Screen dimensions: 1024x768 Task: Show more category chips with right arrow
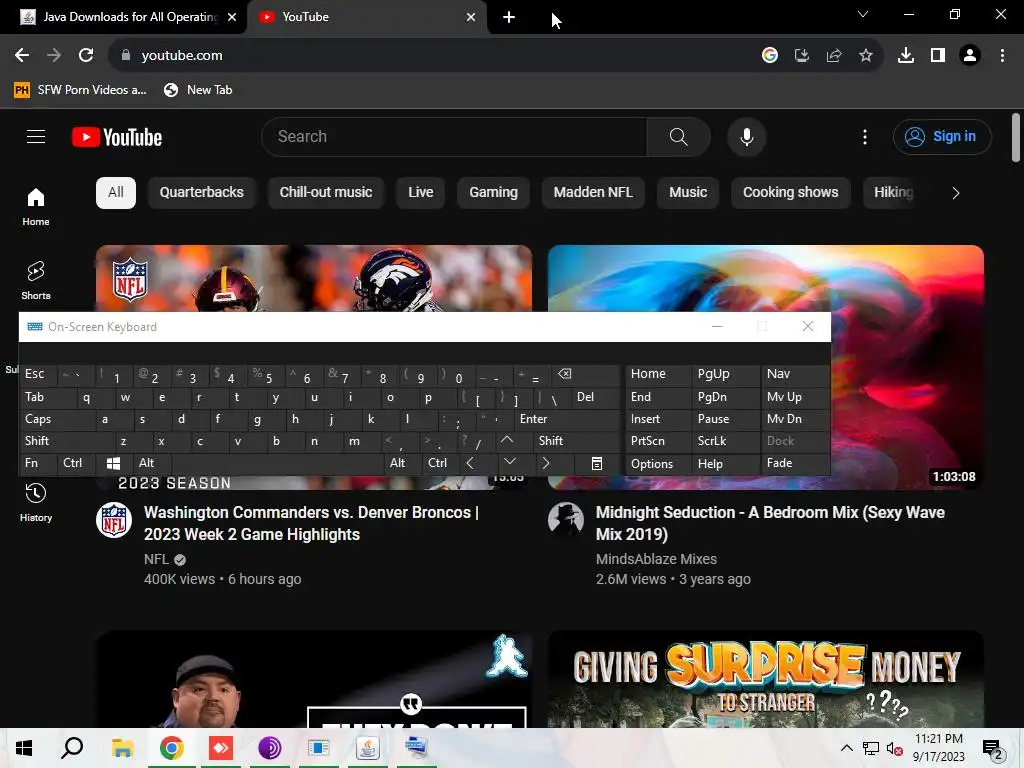point(955,193)
